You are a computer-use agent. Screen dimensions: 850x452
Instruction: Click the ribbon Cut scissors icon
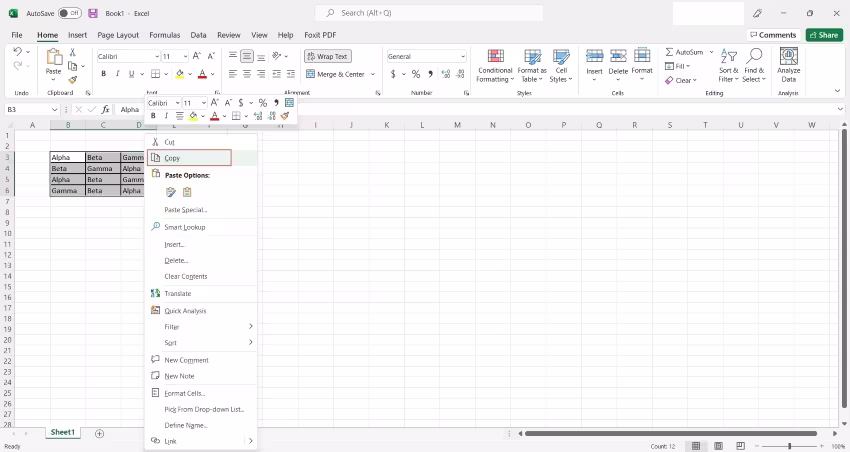[72, 52]
